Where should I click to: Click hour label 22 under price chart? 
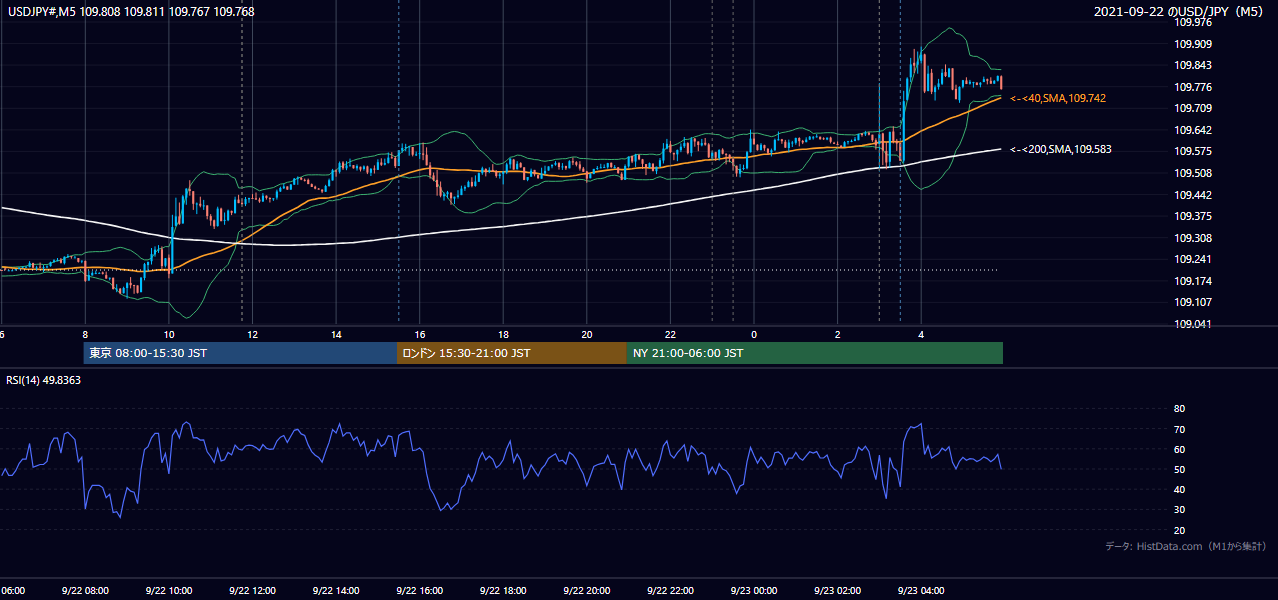[671, 334]
